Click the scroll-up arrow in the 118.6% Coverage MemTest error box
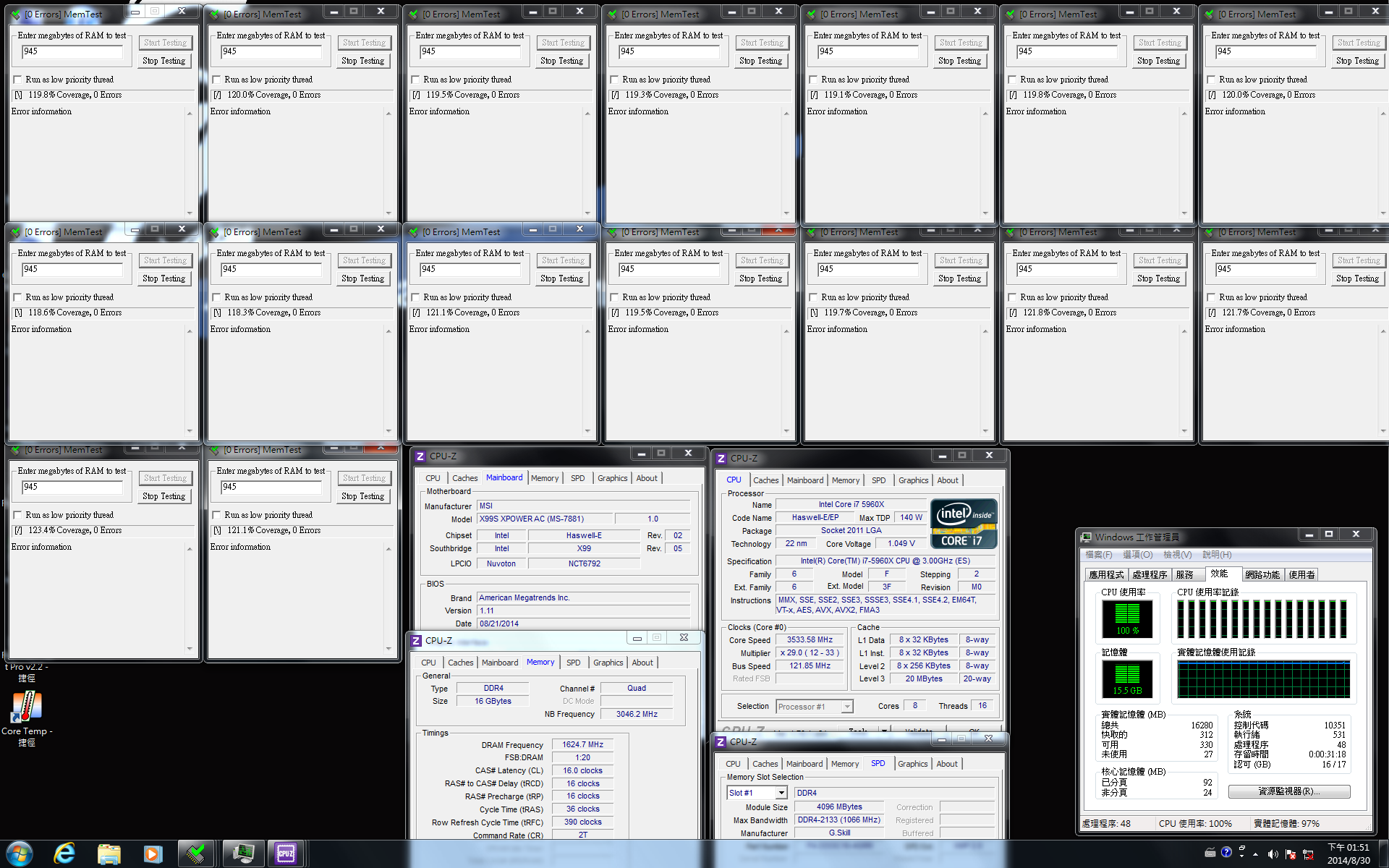 [x=190, y=331]
